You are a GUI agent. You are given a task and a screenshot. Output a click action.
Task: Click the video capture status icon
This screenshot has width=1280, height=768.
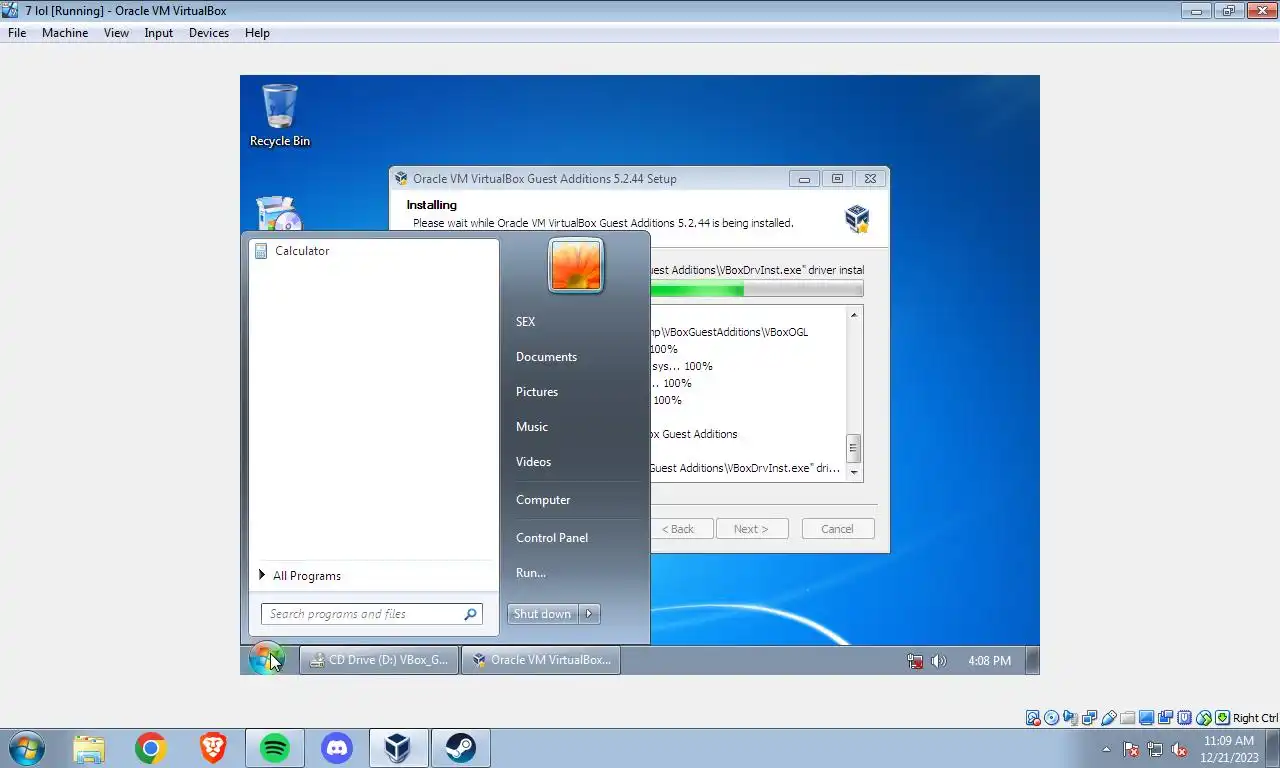1165,718
